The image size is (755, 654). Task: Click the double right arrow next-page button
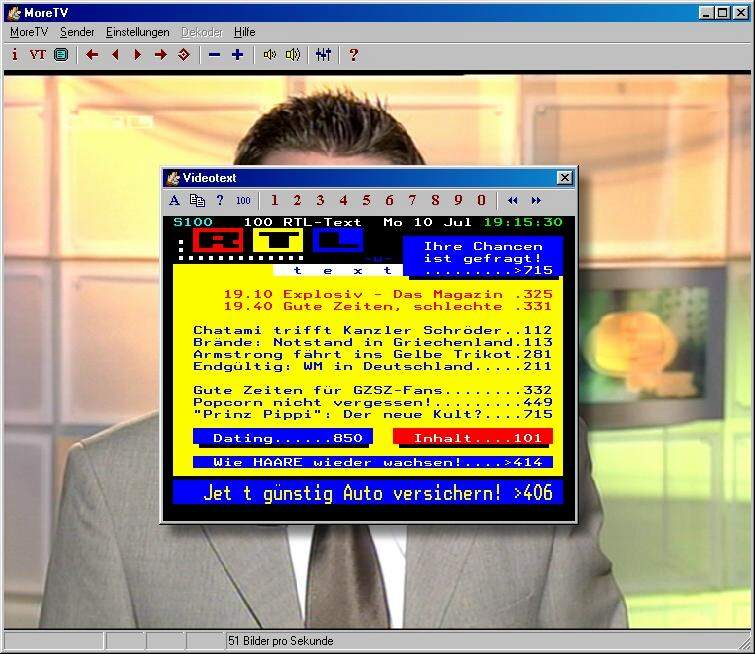[x=536, y=201]
